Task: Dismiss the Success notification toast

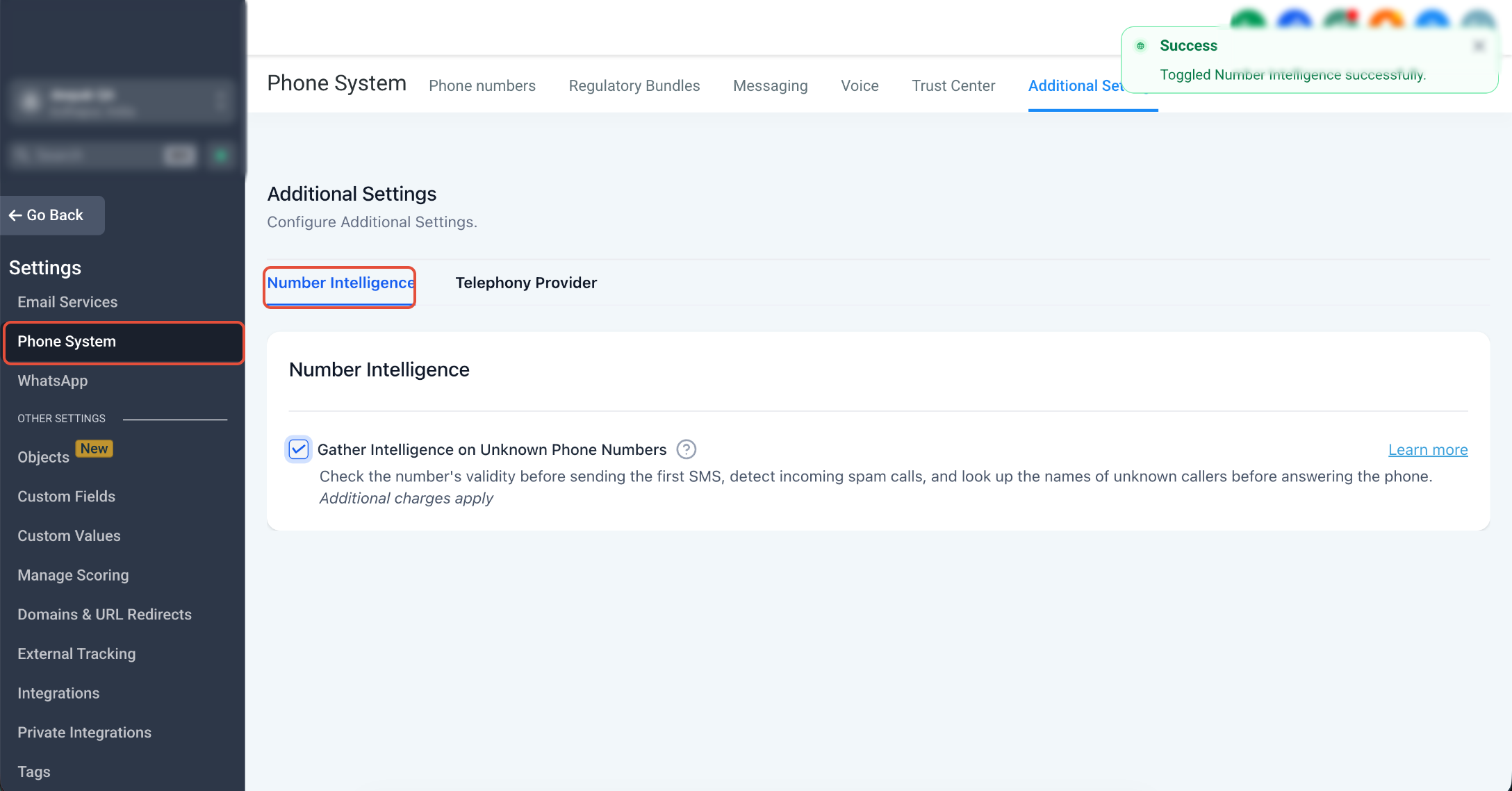Action: pos(1479,46)
